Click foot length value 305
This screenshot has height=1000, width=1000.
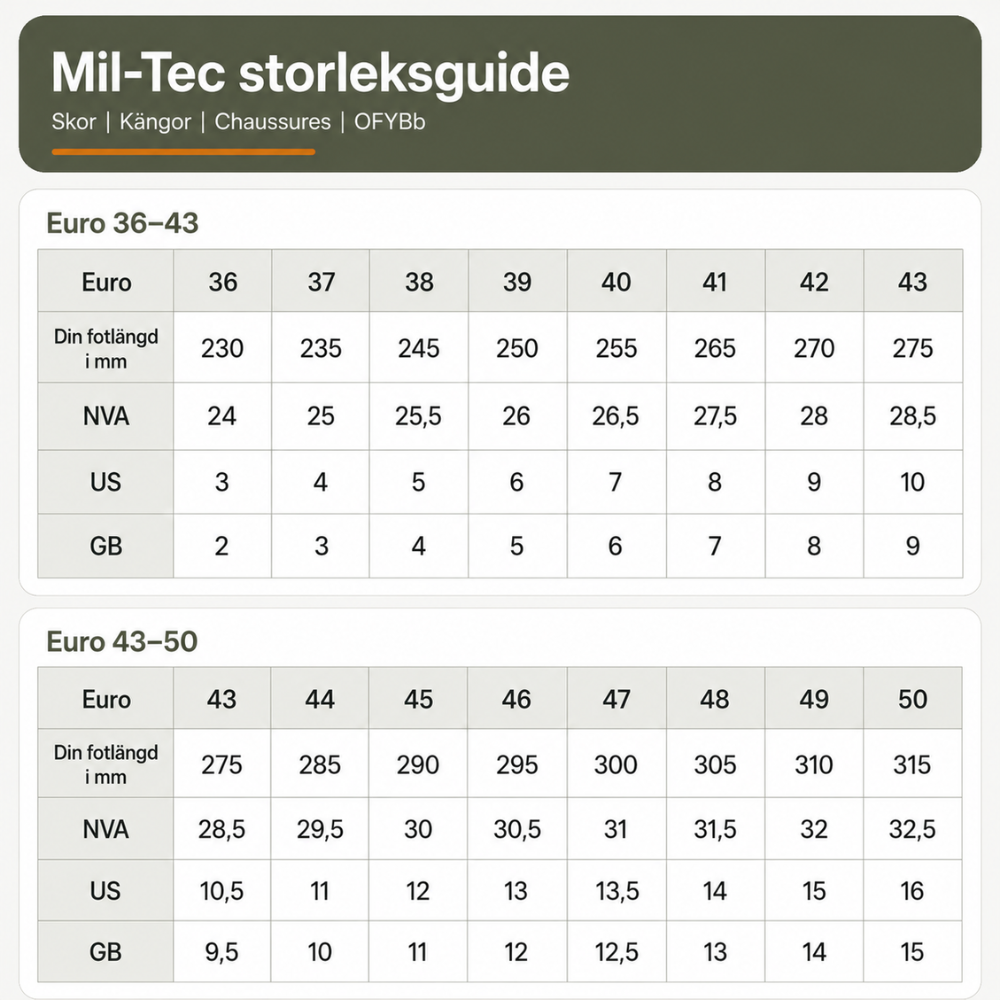pos(715,764)
